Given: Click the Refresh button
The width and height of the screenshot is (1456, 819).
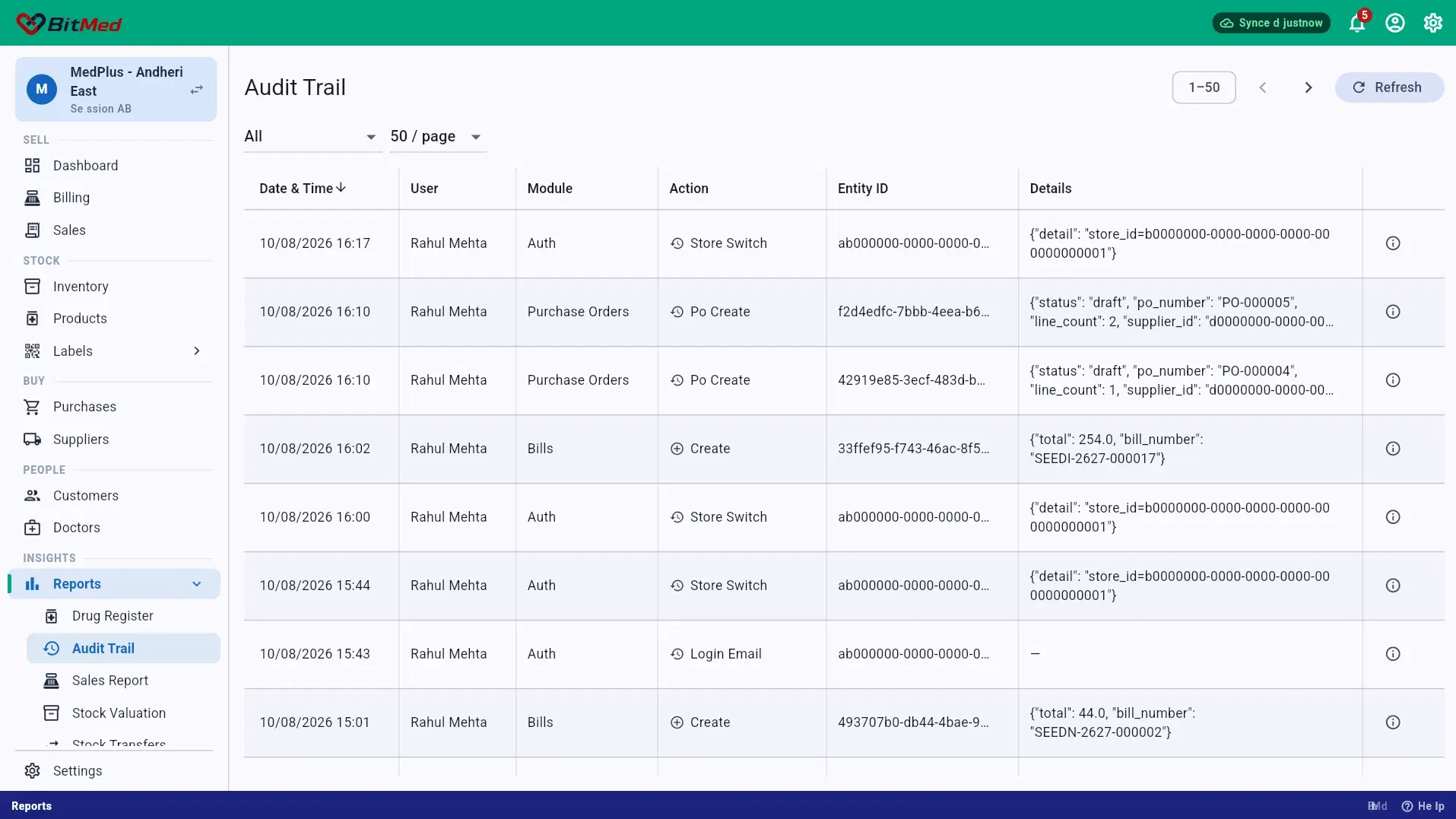Looking at the screenshot, I should pos(1389,87).
